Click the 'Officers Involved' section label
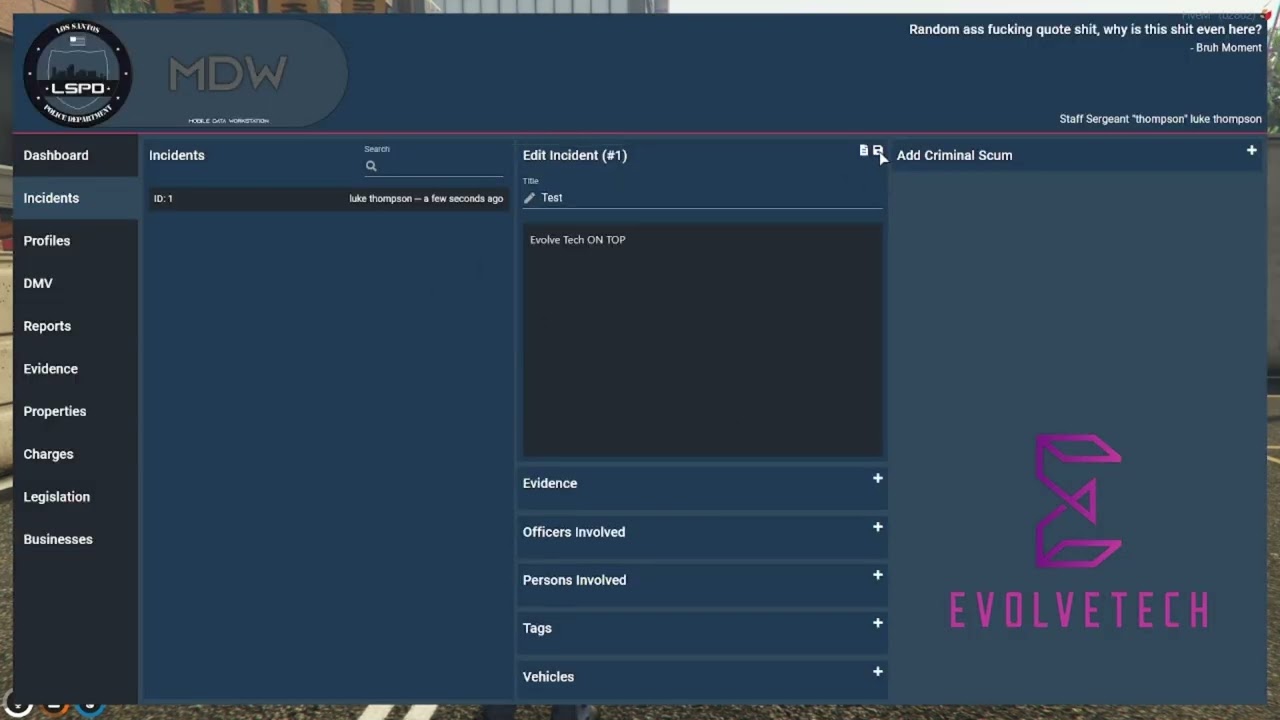The width and height of the screenshot is (1280, 720). (574, 532)
